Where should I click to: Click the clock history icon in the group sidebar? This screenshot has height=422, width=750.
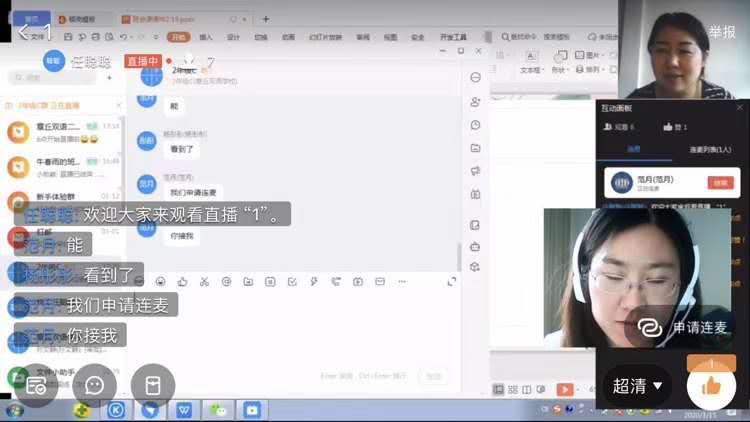pyautogui.click(x=475, y=125)
